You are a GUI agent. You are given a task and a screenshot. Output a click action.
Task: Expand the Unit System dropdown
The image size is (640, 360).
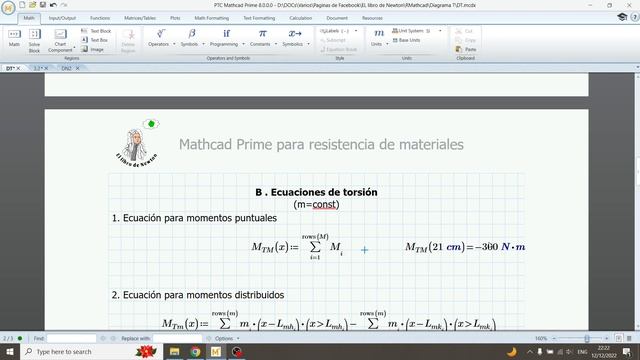[440, 31]
